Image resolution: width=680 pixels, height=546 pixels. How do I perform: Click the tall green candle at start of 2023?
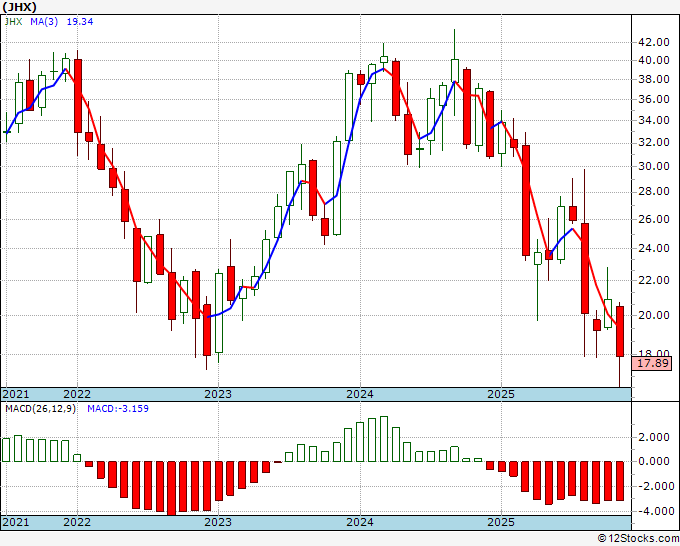point(219,313)
